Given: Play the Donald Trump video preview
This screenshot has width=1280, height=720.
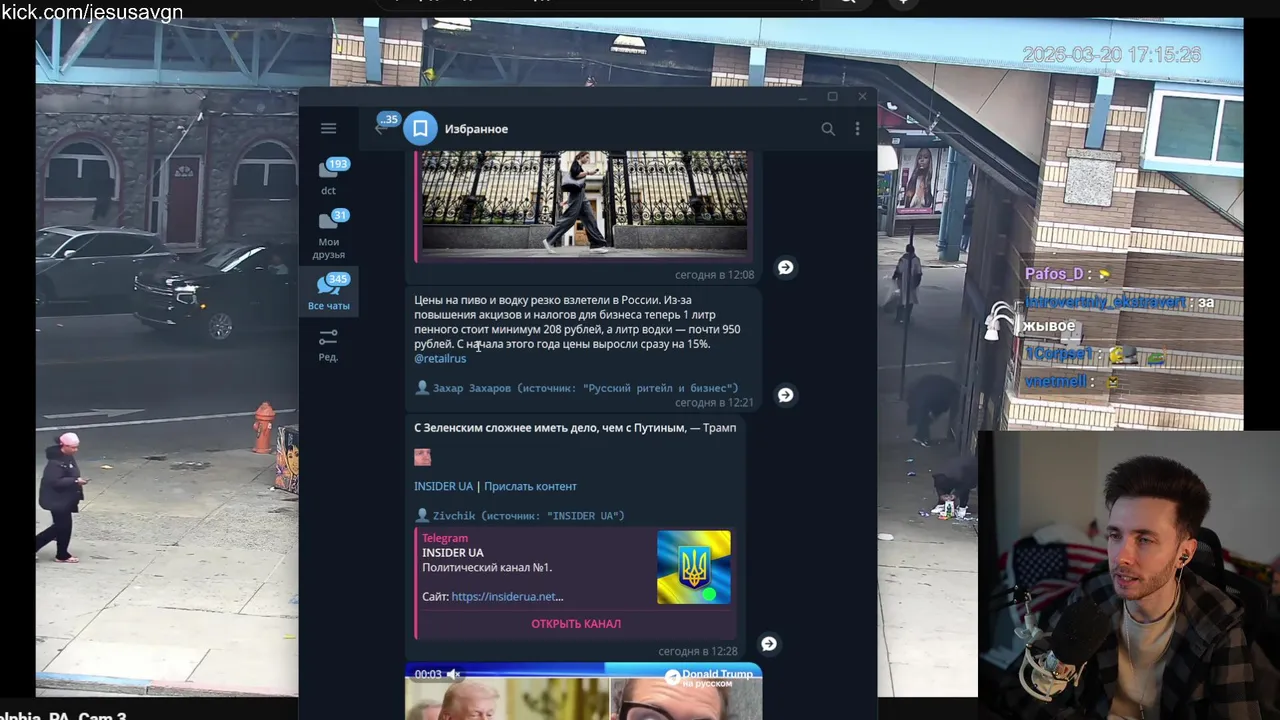Looking at the screenshot, I should pyautogui.click(x=583, y=692).
